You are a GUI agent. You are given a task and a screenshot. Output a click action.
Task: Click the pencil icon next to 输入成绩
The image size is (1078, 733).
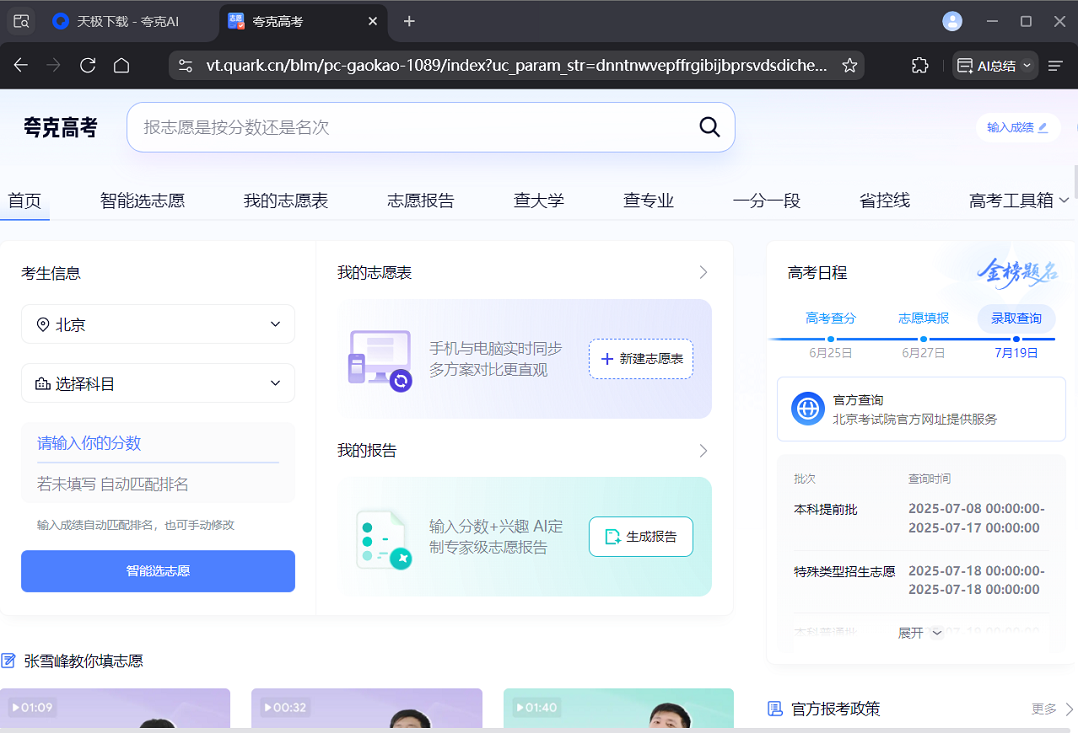tap(1043, 127)
